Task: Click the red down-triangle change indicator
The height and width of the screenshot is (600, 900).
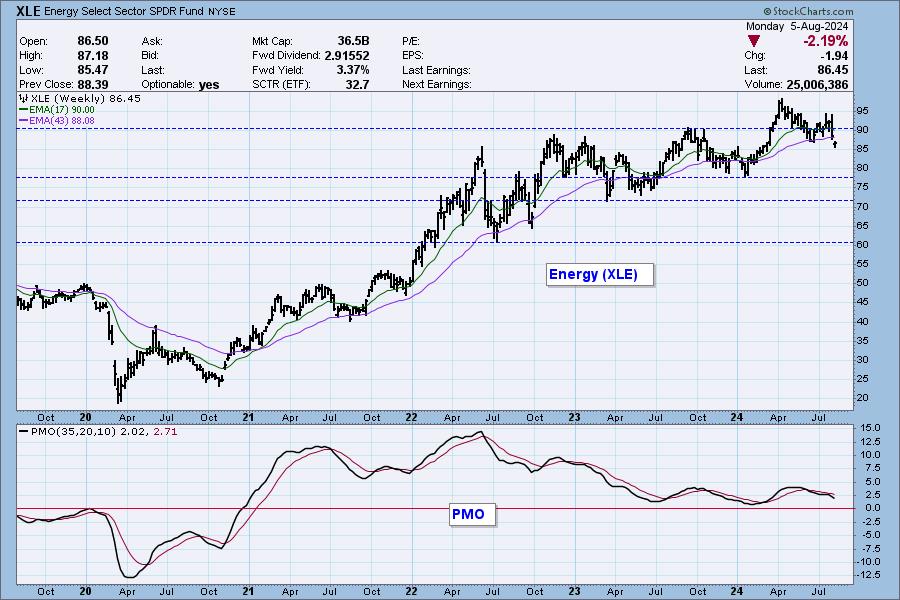Action: click(754, 41)
